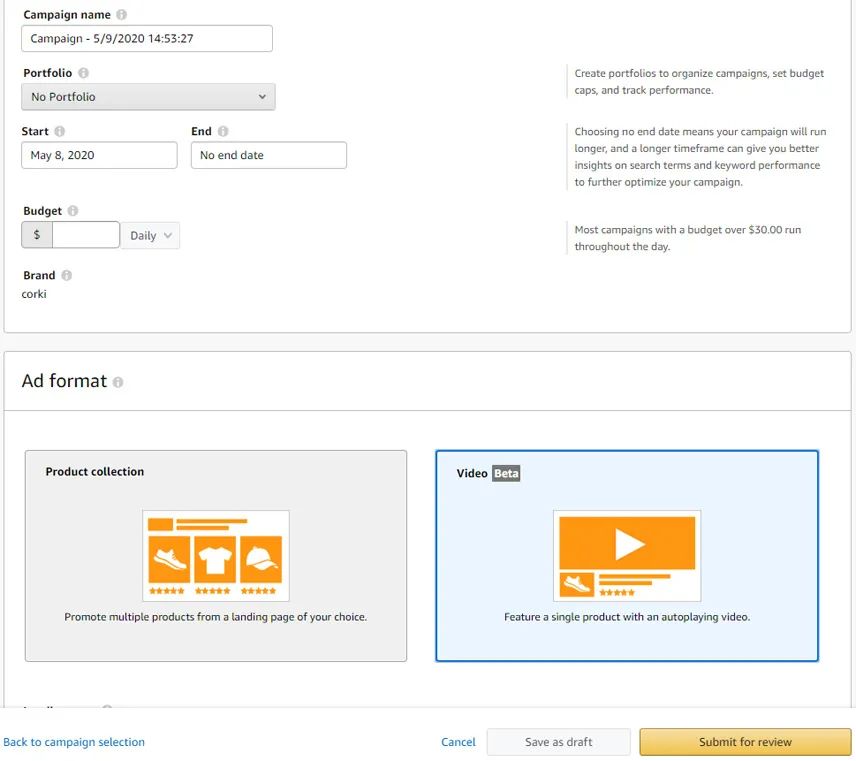Click info icon beside Portfolio label
856x761 pixels.
83,73
